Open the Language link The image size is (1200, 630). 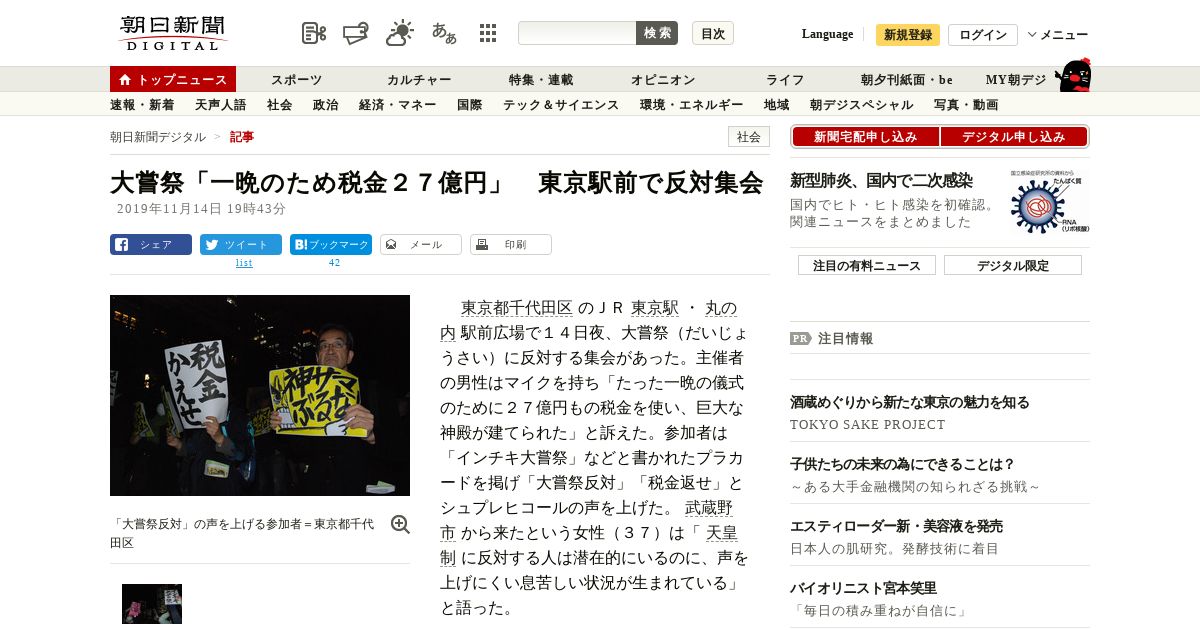[827, 34]
